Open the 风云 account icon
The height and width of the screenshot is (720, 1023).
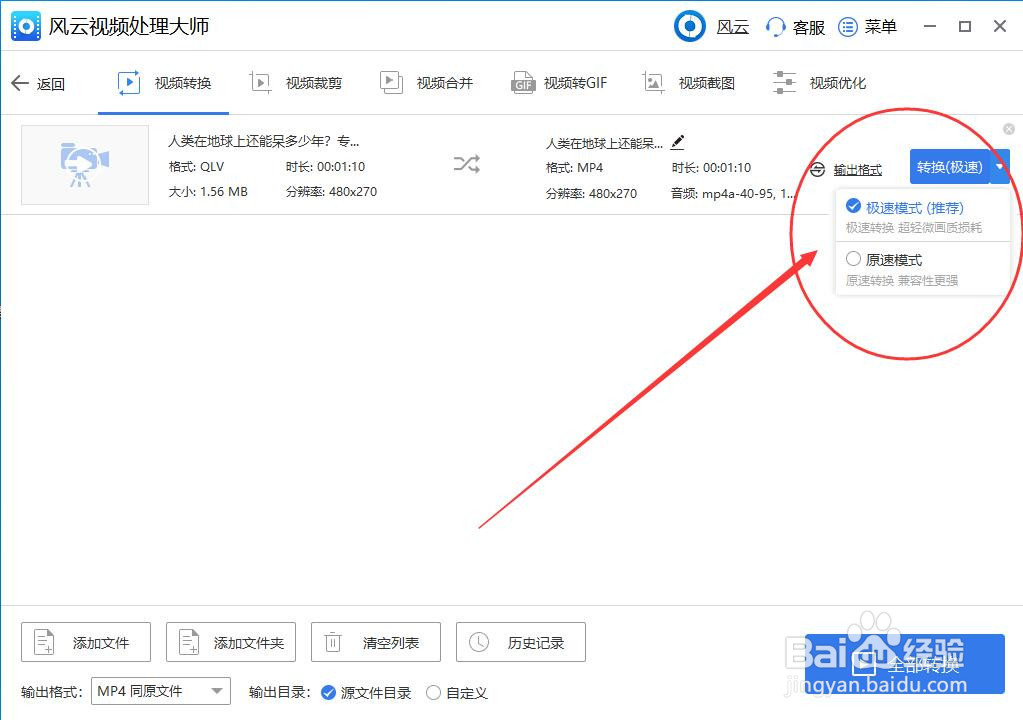coord(690,26)
